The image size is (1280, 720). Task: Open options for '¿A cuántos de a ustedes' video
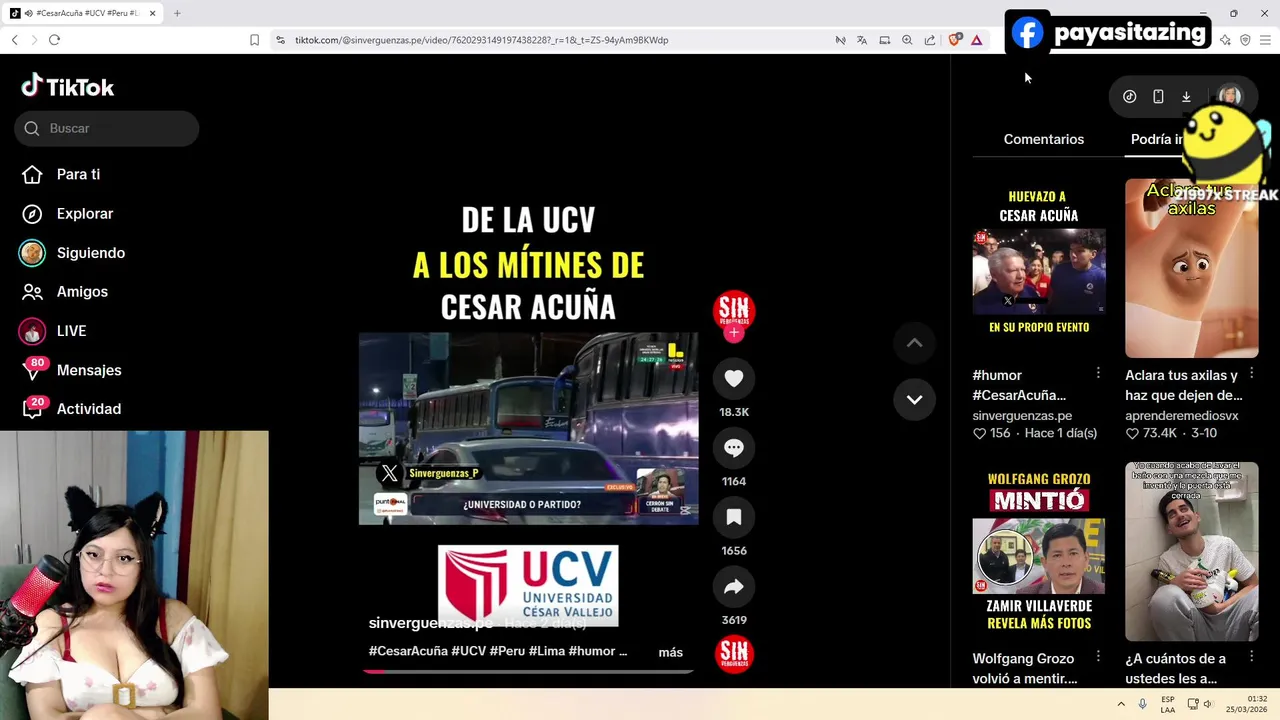tap(1251, 657)
